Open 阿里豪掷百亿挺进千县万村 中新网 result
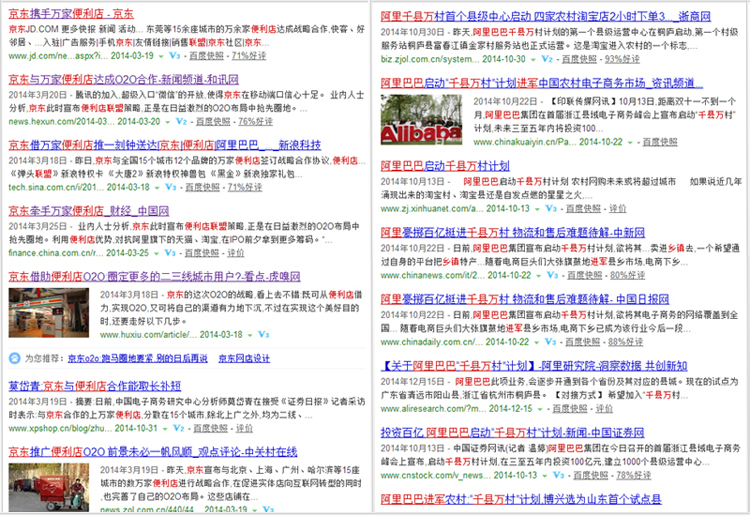750x516 pixels. (x=513, y=232)
